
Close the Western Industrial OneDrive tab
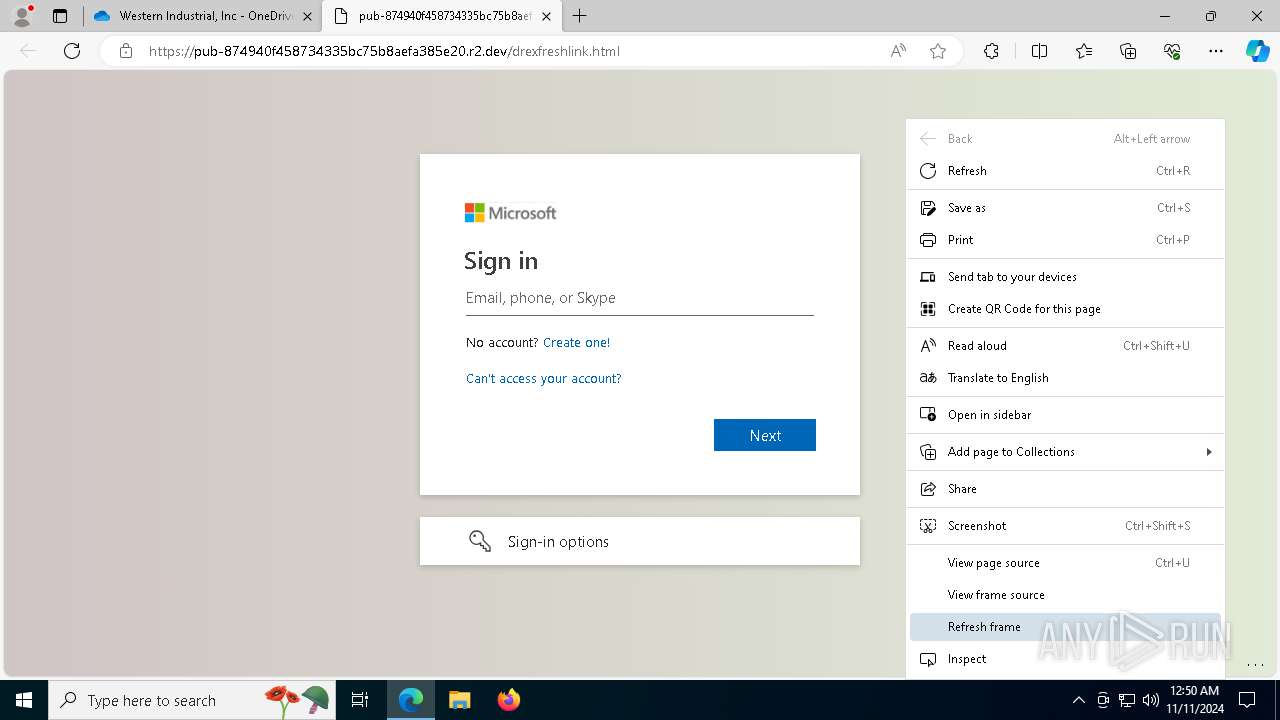[x=307, y=16]
